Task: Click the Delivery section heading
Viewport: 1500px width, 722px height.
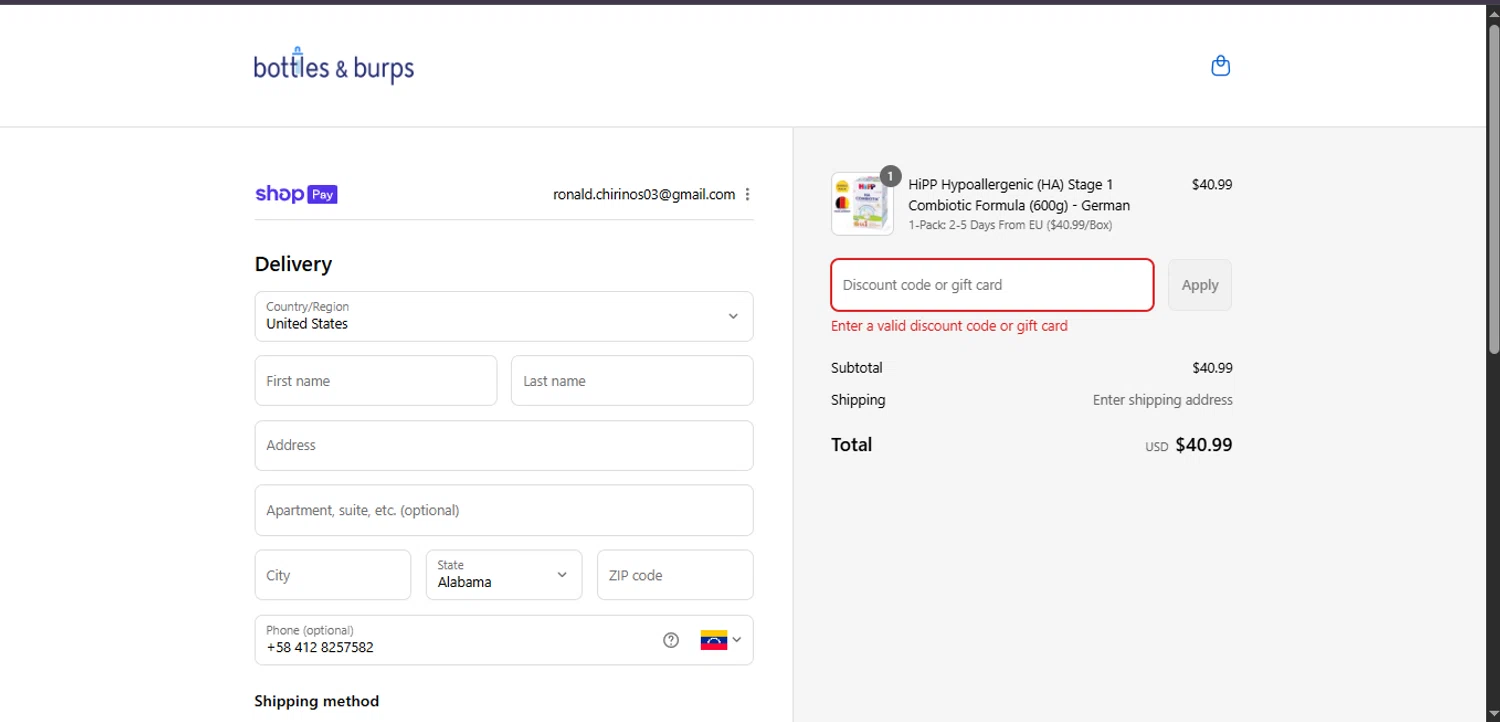Action: pyautogui.click(x=293, y=264)
